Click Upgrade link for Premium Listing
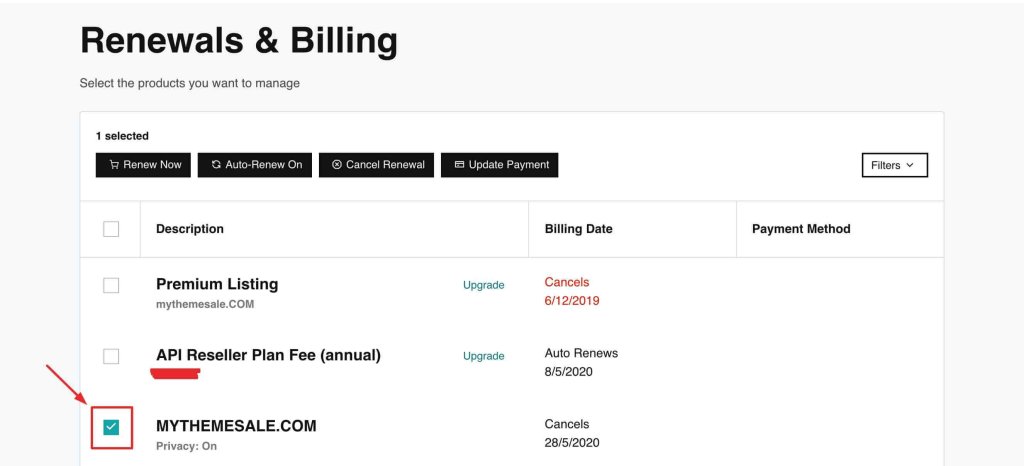This screenshot has width=1024, height=466. click(483, 285)
